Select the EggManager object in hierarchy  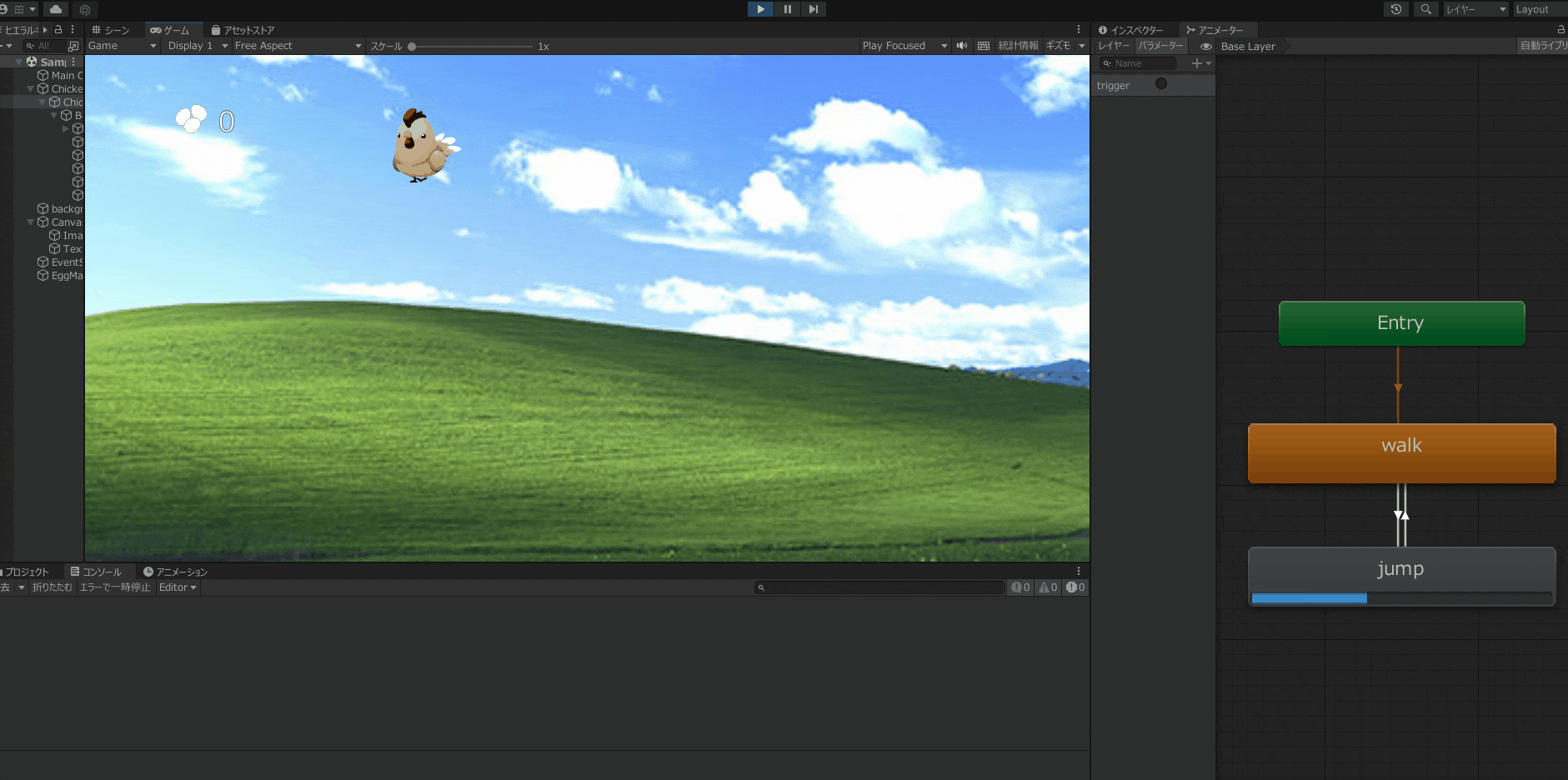[x=60, y=275]
